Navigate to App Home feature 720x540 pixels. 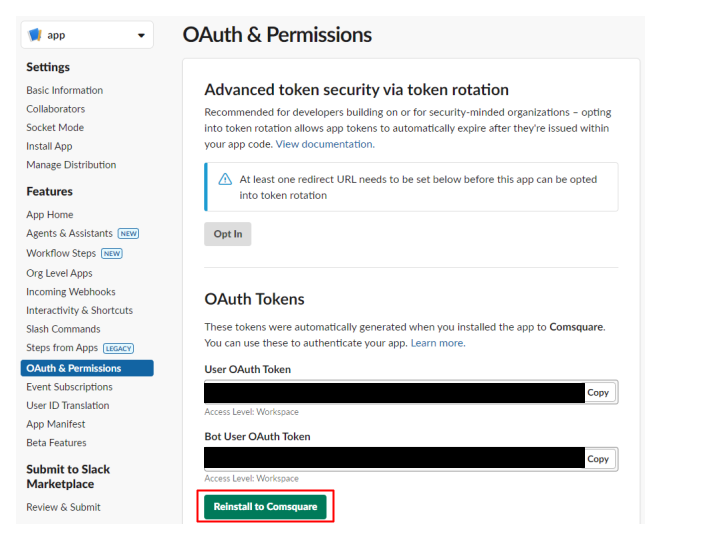coord(50,215)
